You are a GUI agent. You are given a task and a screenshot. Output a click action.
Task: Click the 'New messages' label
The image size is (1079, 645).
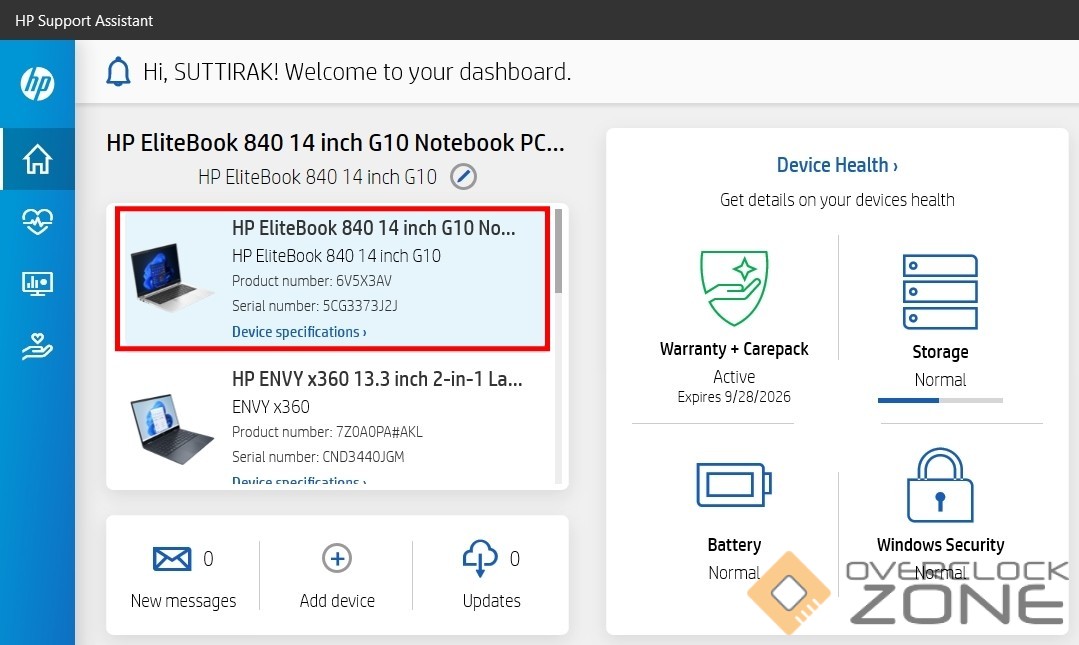click(183, 601)
